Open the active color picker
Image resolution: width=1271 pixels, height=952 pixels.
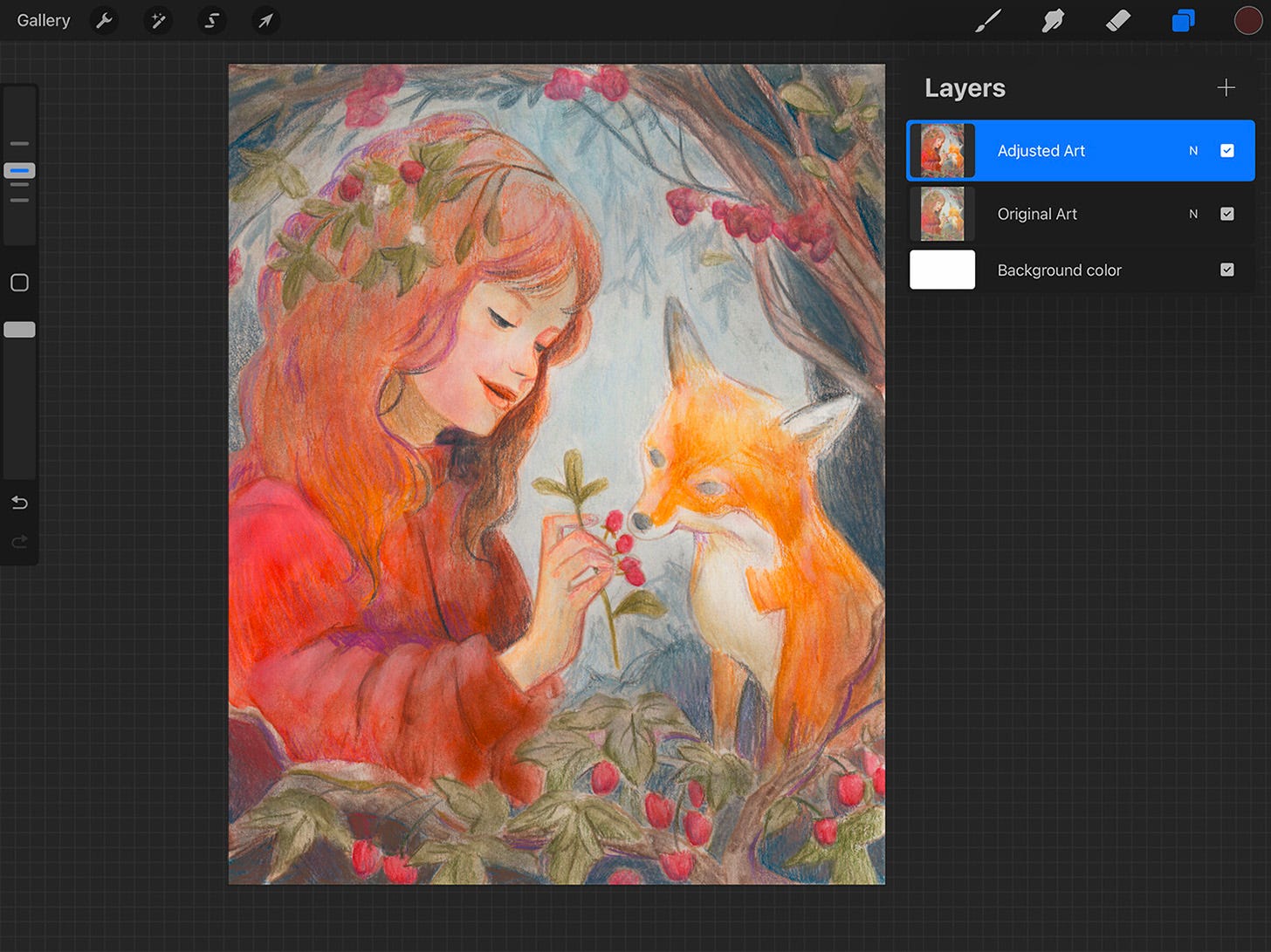(1248, 20)
